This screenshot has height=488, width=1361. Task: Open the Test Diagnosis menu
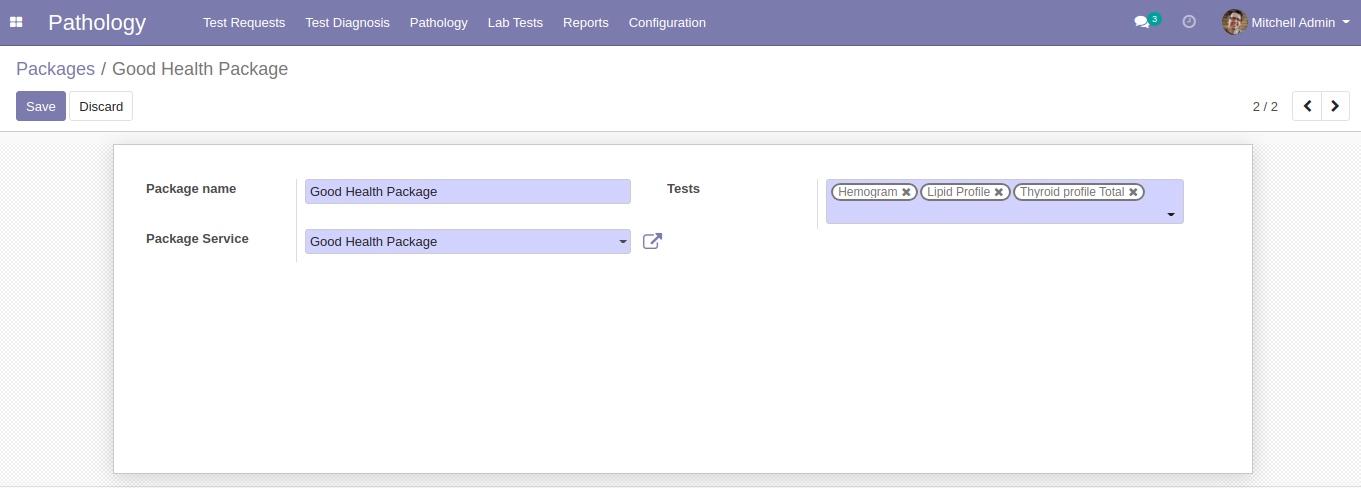tap(347, 22)
